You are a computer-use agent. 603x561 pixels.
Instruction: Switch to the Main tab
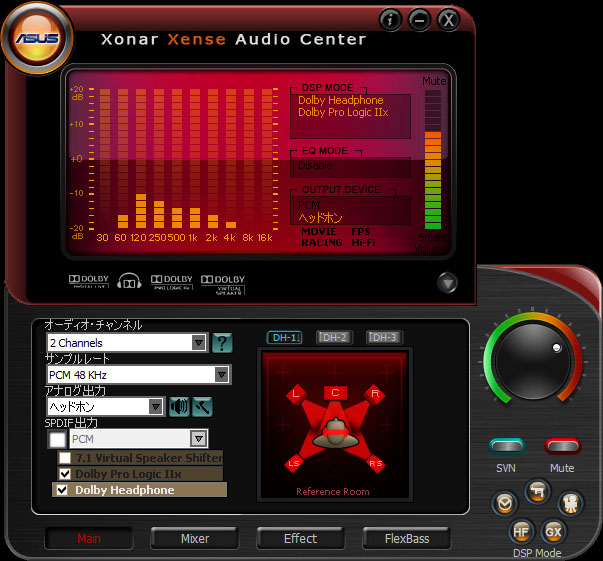(89, 538)
